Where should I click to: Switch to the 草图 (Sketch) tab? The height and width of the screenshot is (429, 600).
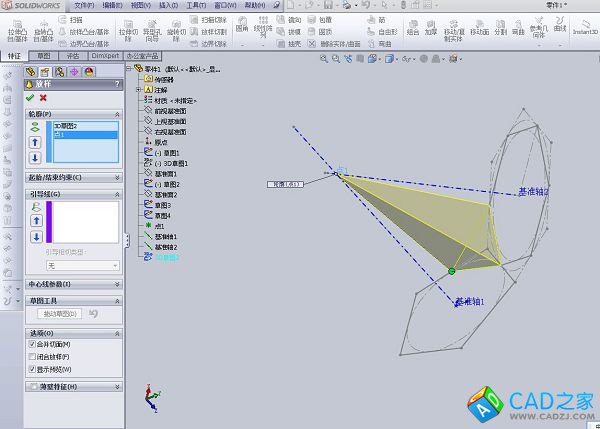click(x=42, y=56)
